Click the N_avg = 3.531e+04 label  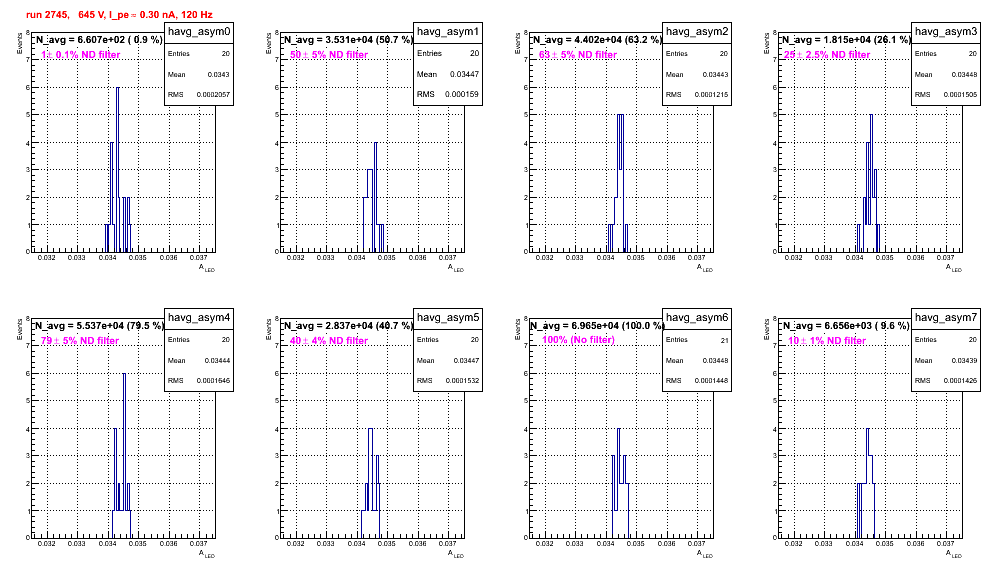(x=348, y=39)
